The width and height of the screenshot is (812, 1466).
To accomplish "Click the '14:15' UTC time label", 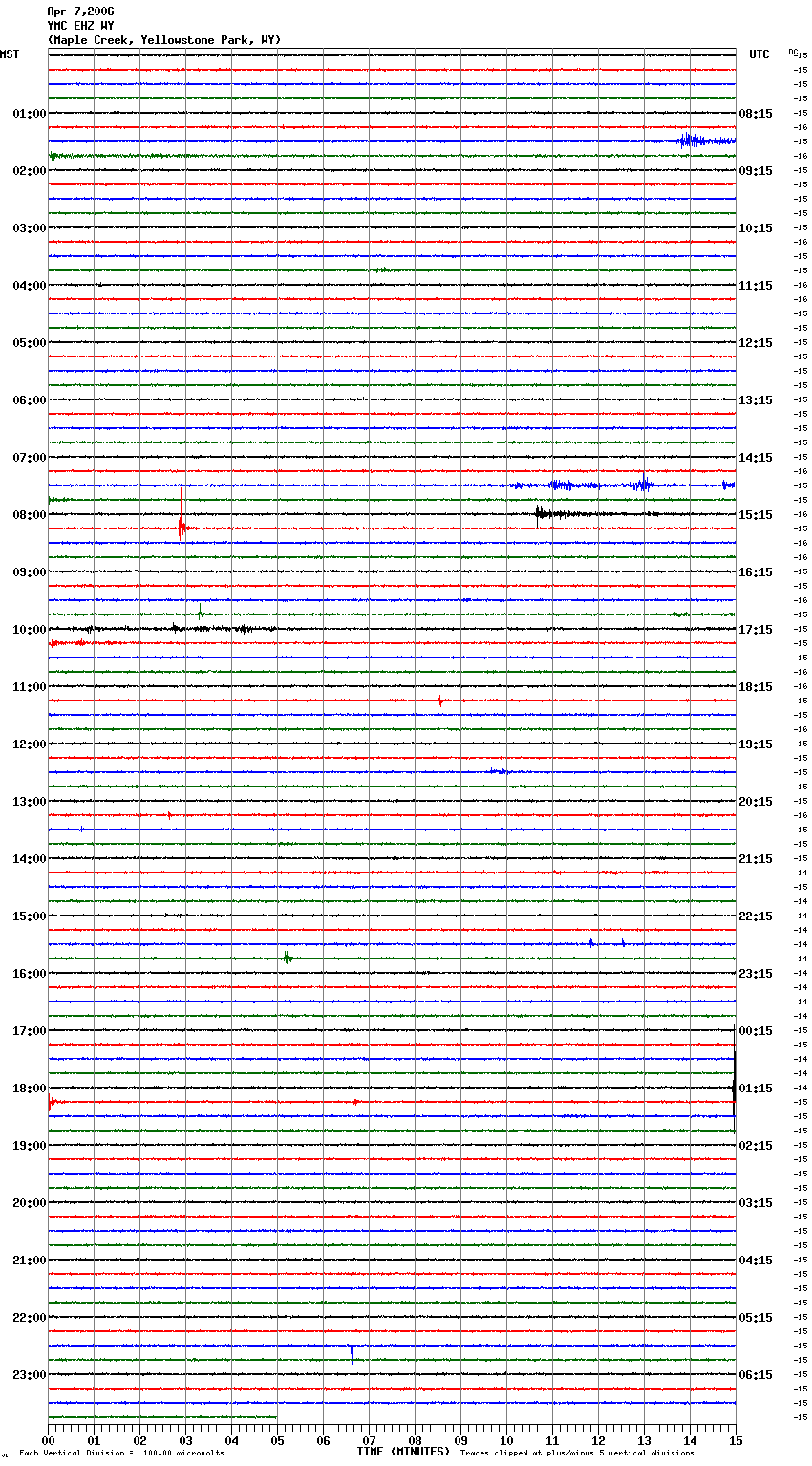I will 756,458.
